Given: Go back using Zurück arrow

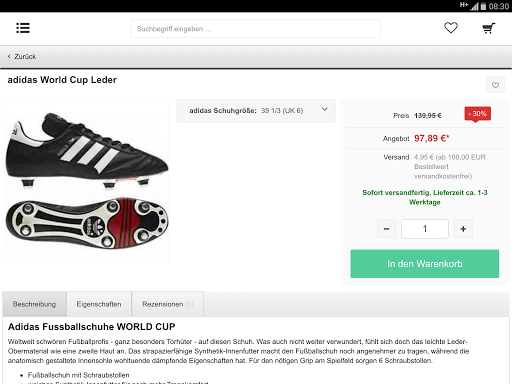Looking at the screenshot, I should coord(9,56).
